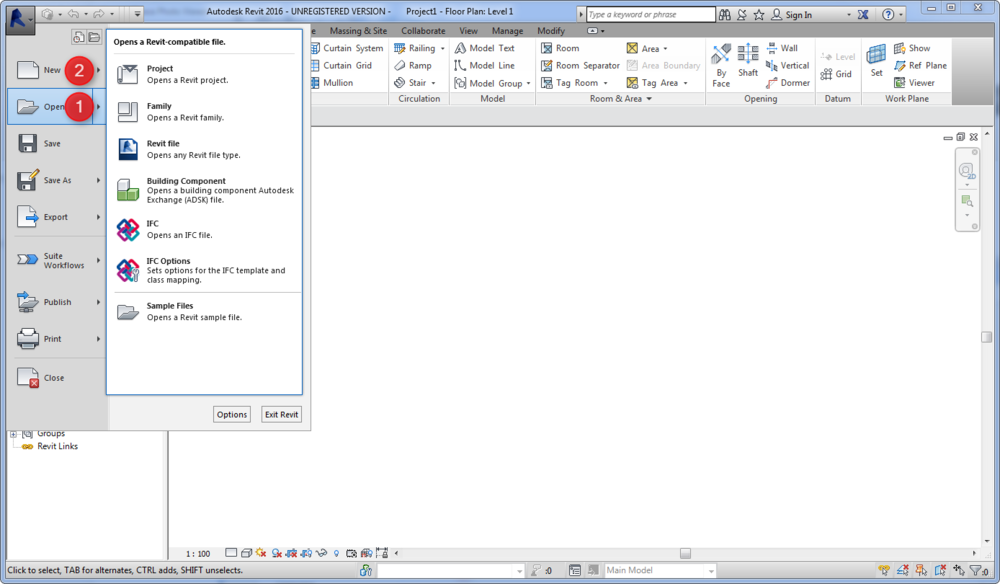Click Sign In in the title bar
This screenshot has height=584, width=1000.
(x=791, y=14)
